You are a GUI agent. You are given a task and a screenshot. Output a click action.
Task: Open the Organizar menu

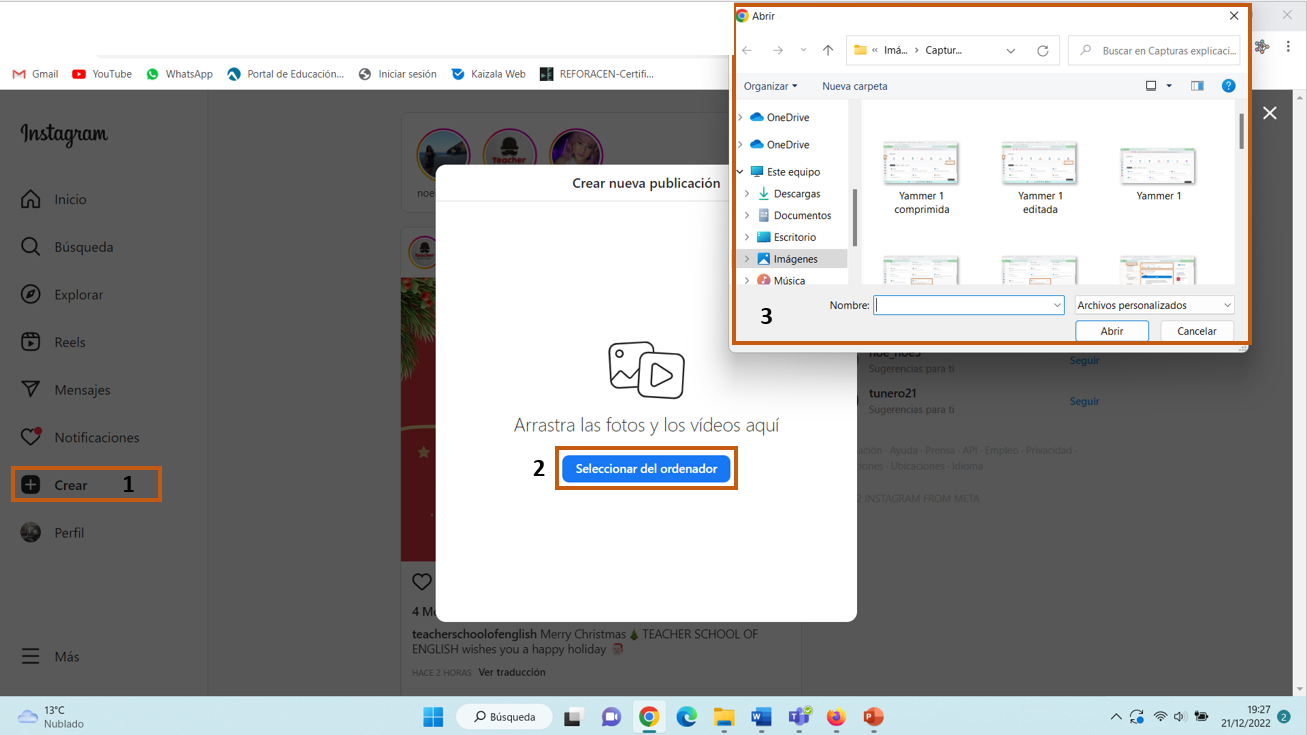click(770, 86)
